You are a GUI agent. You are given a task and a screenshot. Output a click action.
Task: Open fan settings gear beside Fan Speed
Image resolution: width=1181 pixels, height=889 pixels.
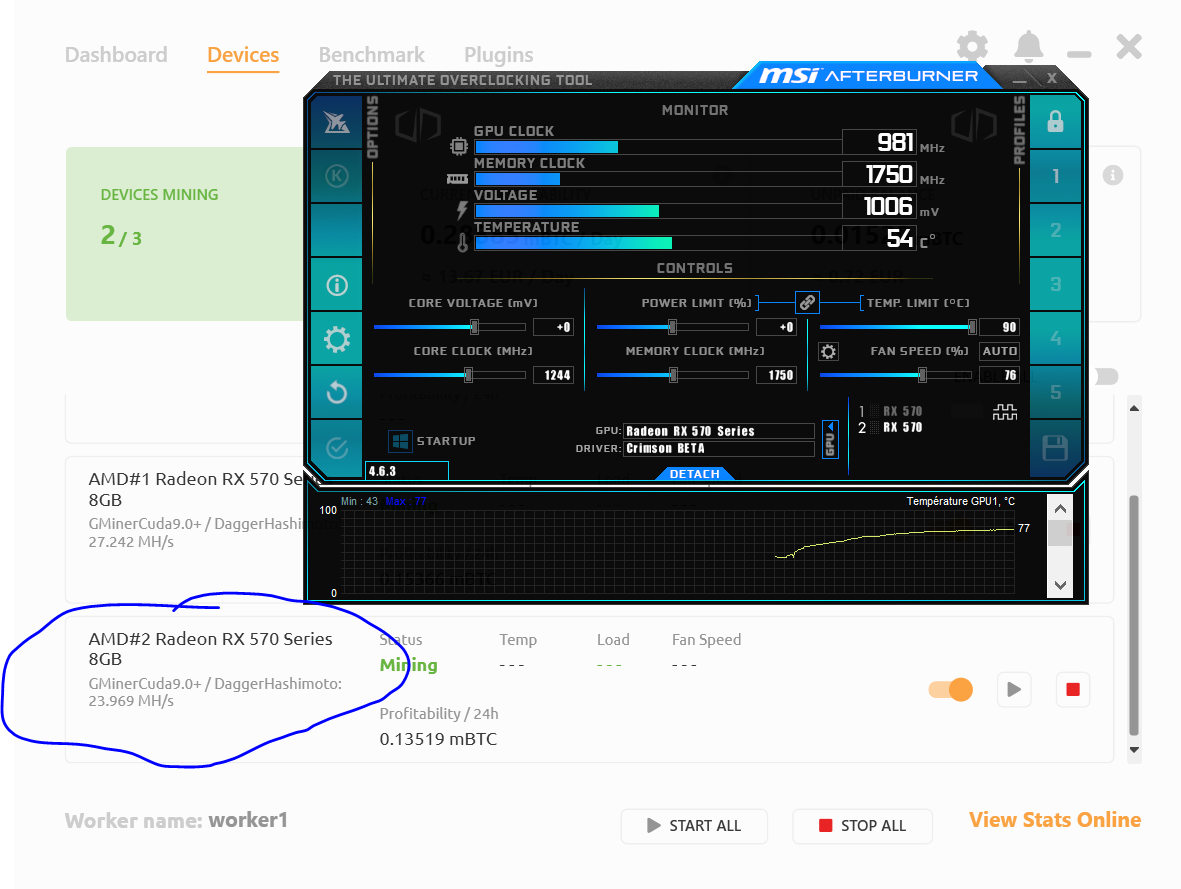(829, 352)
